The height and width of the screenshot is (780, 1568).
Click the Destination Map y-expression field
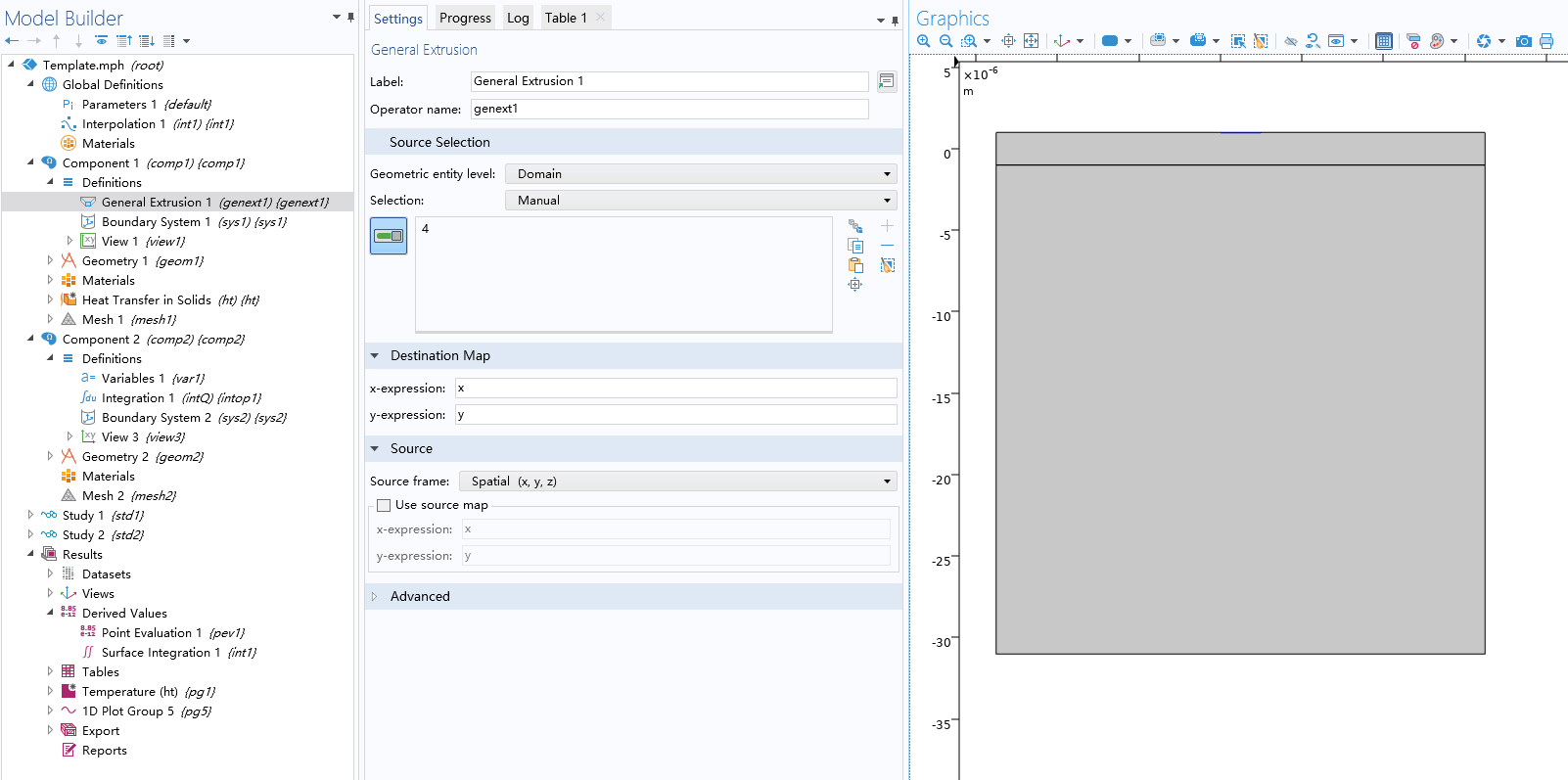point(675,414)
